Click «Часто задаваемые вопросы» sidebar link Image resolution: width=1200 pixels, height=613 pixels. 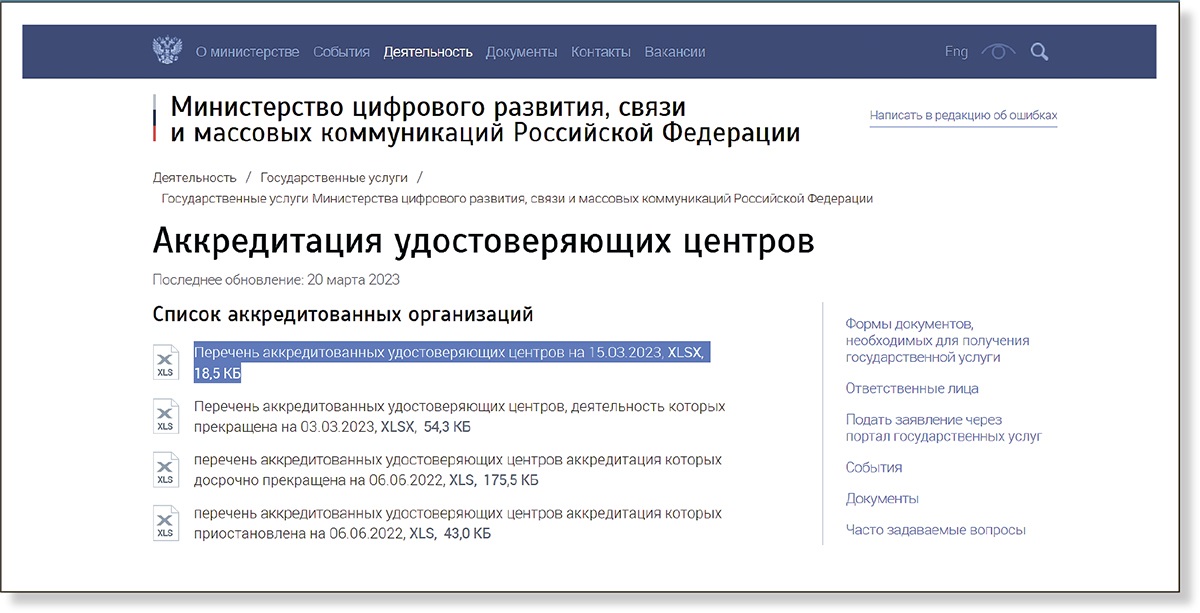pos(935,530)
